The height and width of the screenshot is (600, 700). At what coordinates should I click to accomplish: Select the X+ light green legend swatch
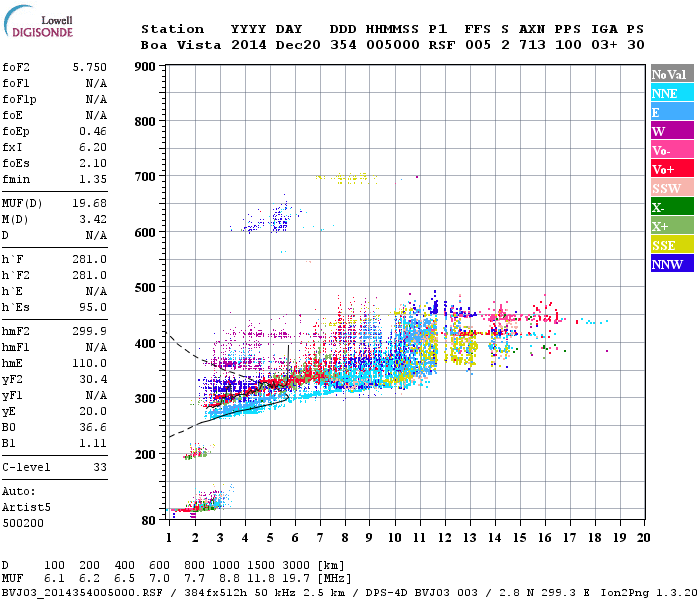tap(672, 225)
